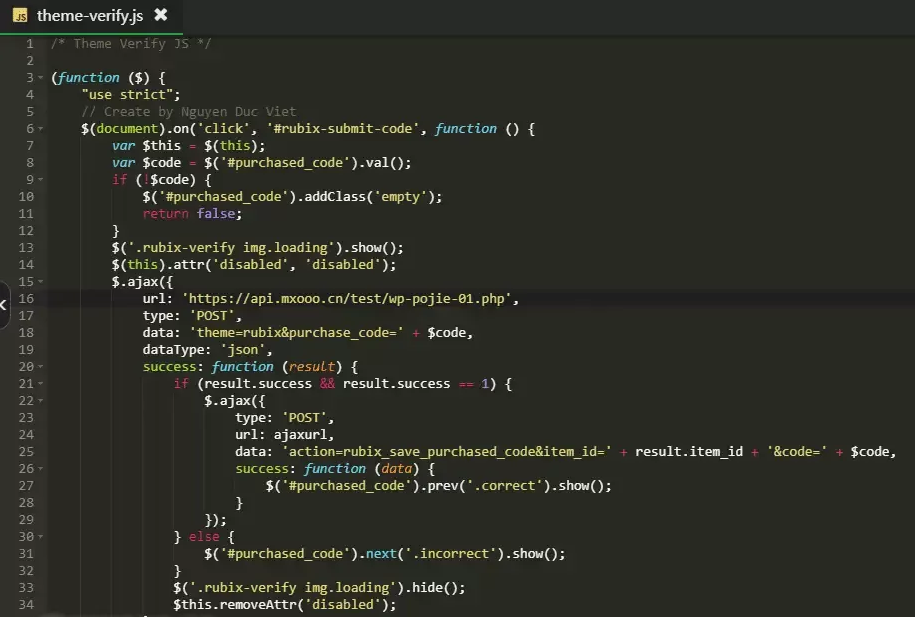Fold the click handler at line 6
The width and height of the screenshot is (915, 617).
click(41, 129)
